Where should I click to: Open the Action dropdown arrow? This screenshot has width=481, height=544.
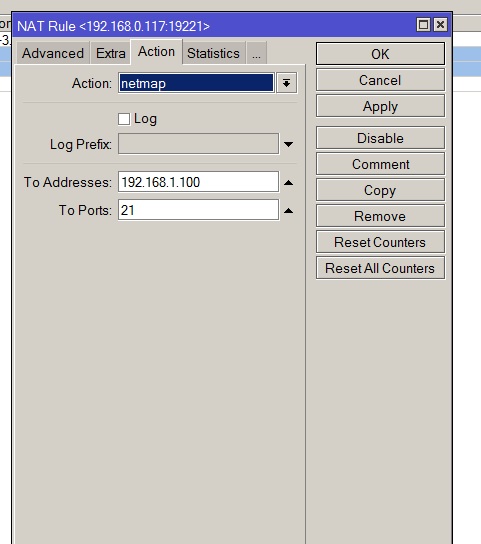pyautogui.click(x=286, y=83)
